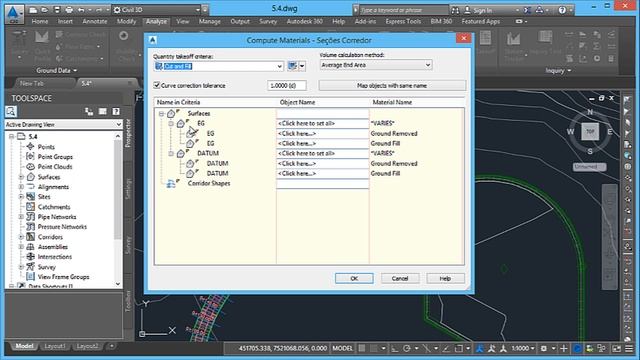Screen dimensions: 640x360
Task: Click the Unnamed view label under ViewCube
Action: point(590,167)
